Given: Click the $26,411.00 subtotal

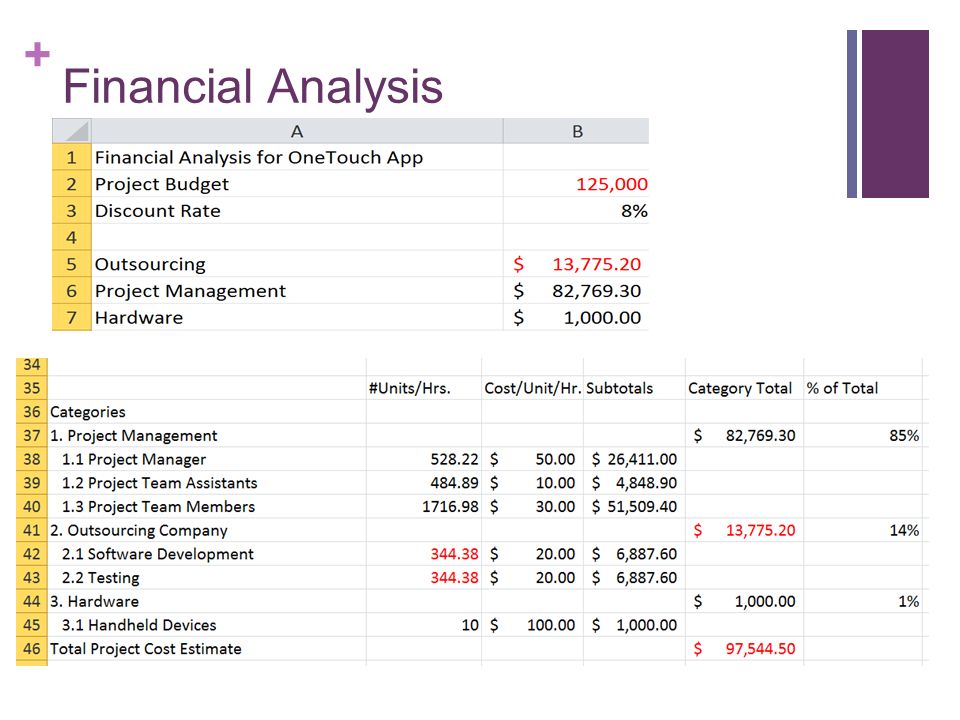Looking at the screenshot, I should click(x=634, y=459).
